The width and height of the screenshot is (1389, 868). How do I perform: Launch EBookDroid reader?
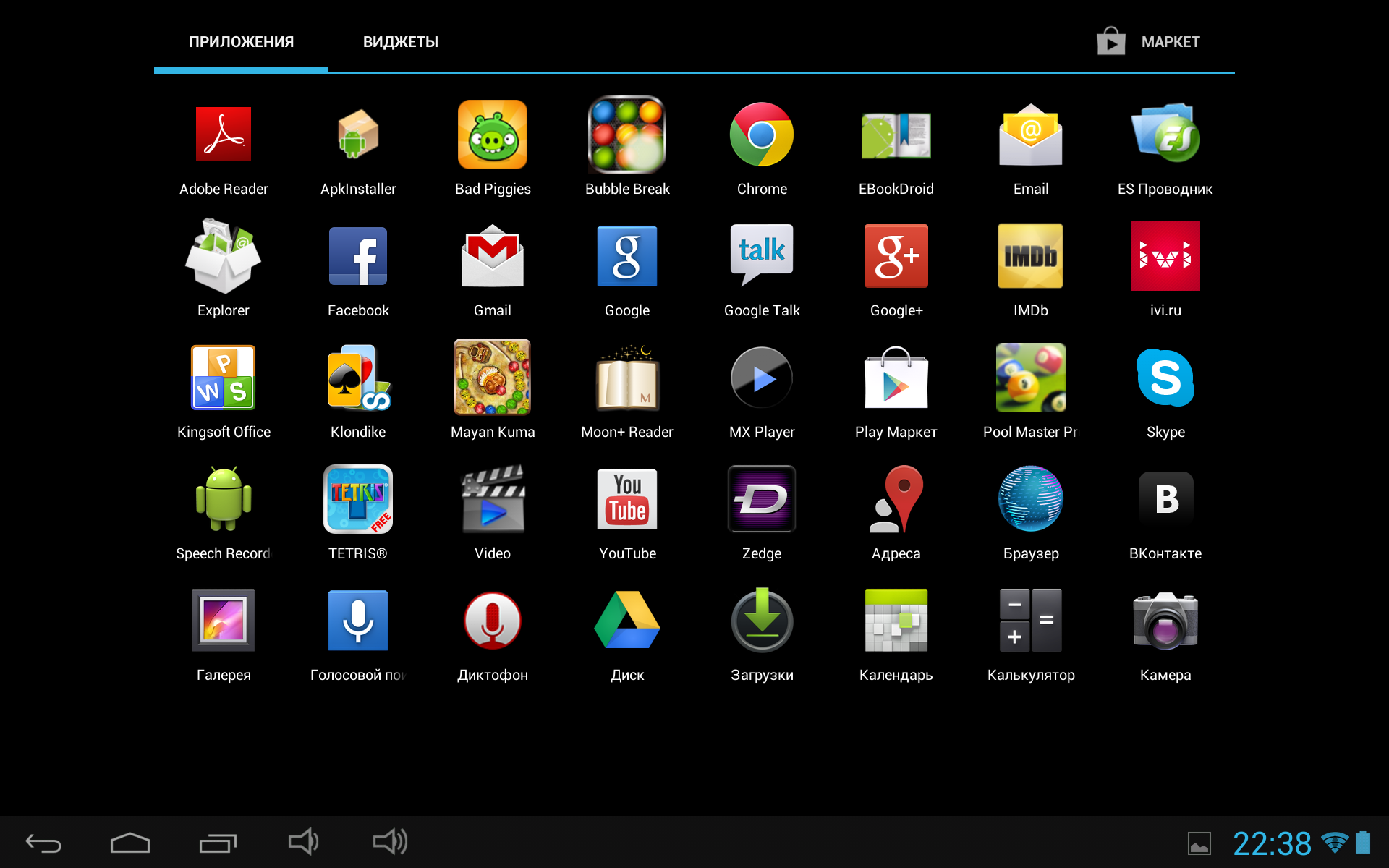[896, 135]
